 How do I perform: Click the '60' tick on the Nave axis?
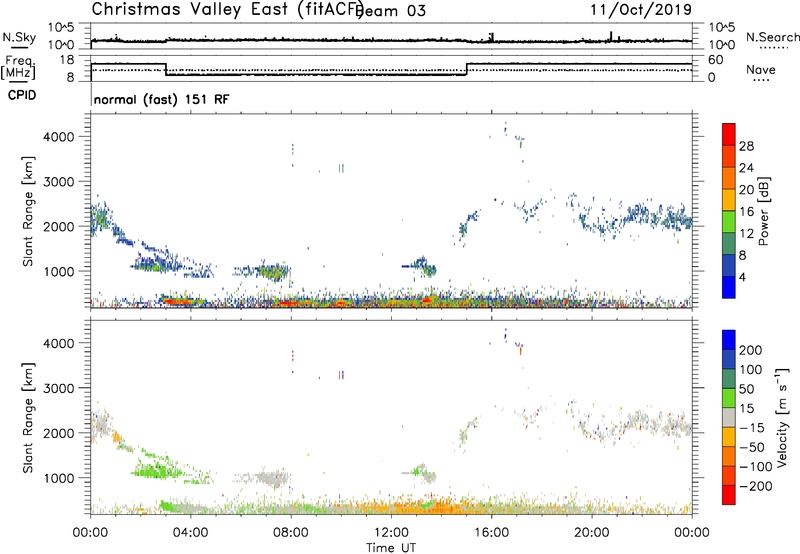[x=716, y=60]
